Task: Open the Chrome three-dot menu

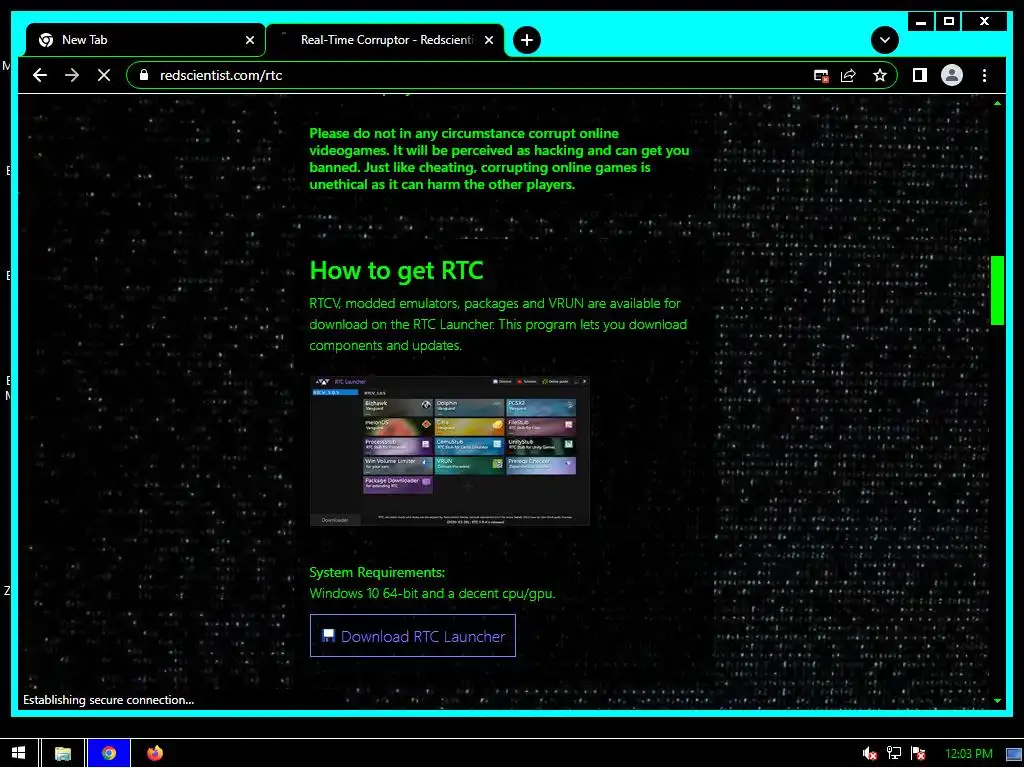Action: [984, 75]
